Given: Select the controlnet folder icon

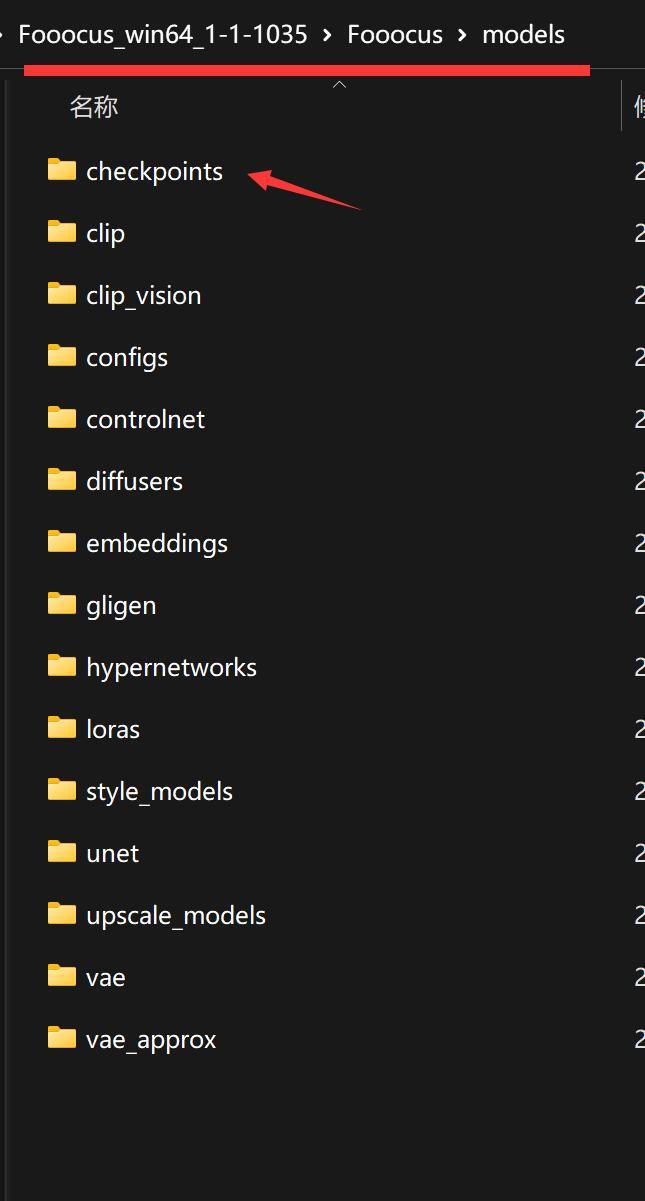Looking at the screenshot, I should click(62, 418).
